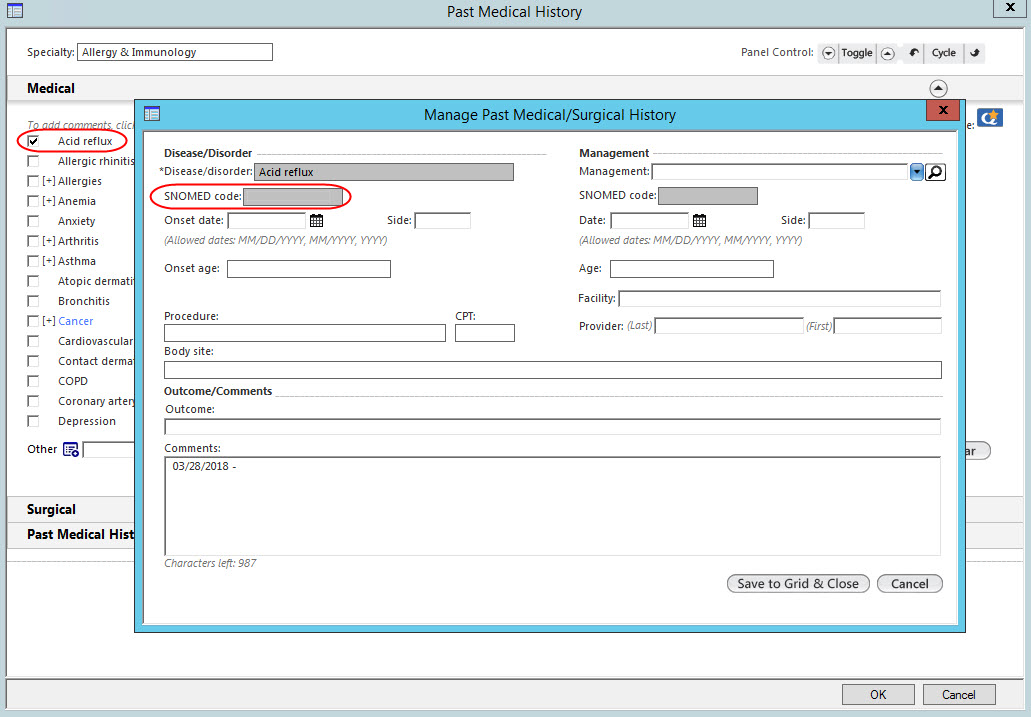Image resolution: width=1031 pixels, height=717 pixels.
Task: Check Anemia checkbox
Action: pos(33,201)
